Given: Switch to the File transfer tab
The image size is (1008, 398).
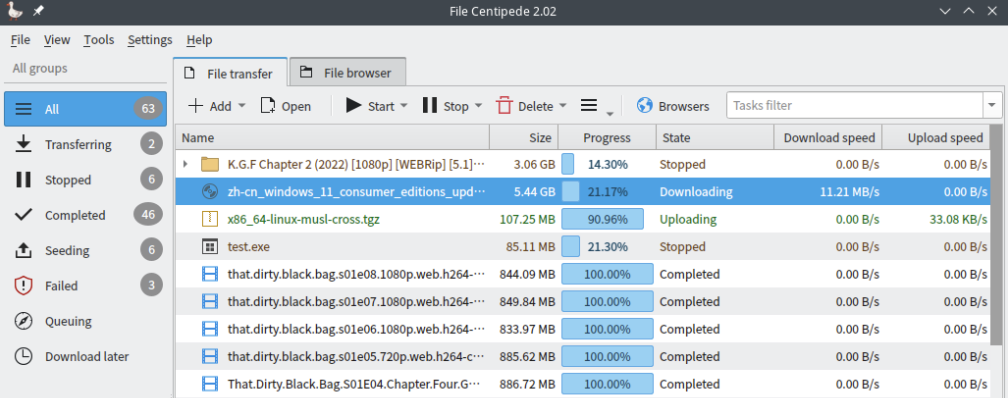Looking at the screenshot, I should (231, 73).
